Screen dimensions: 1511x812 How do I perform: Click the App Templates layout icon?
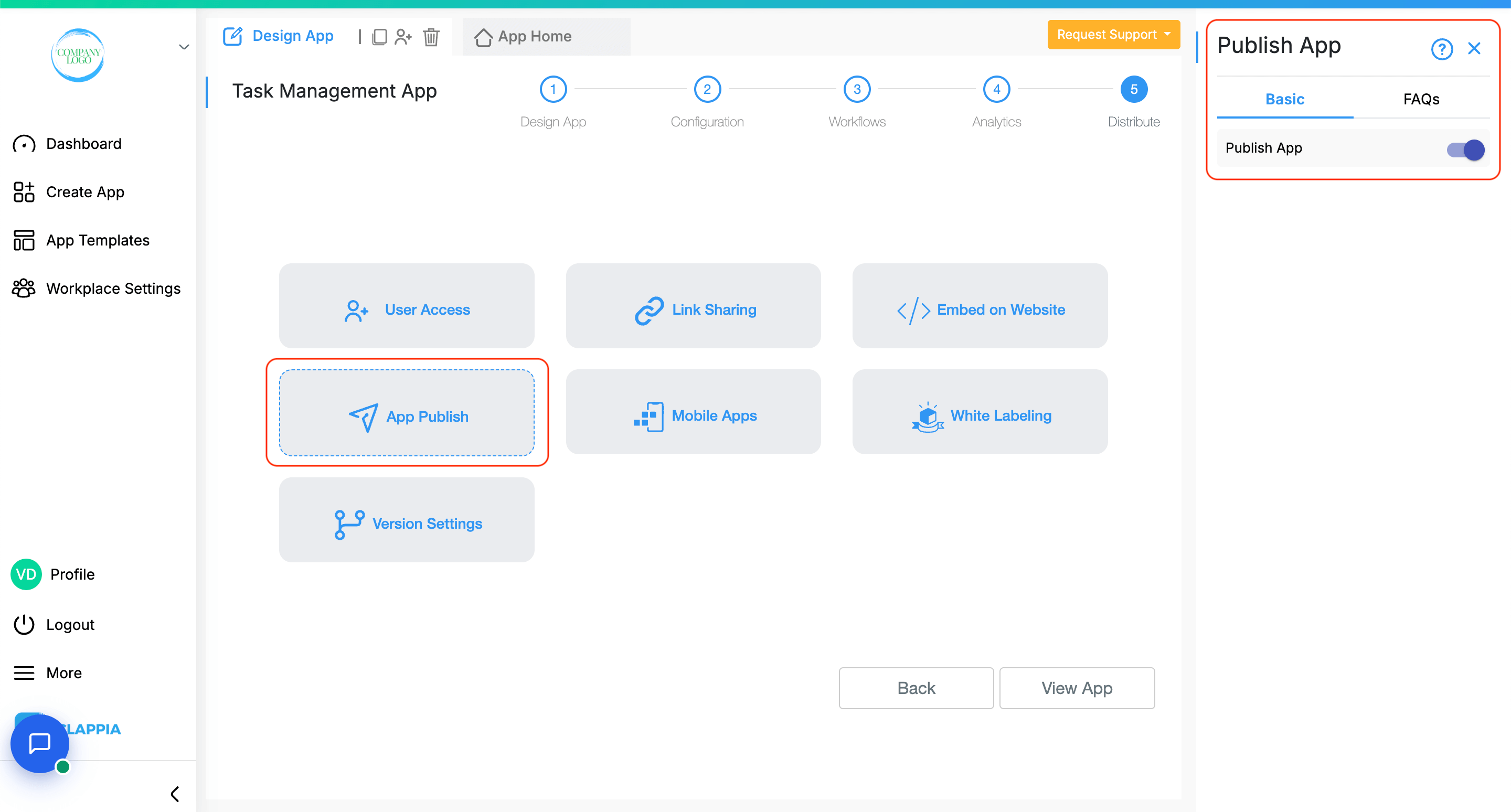click(24, 240)
